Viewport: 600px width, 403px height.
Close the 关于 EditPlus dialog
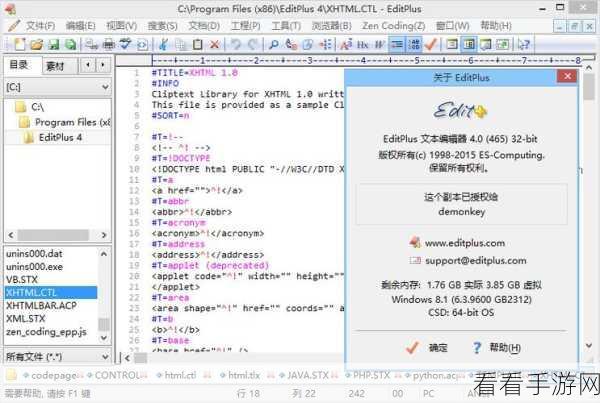(567, 77)
